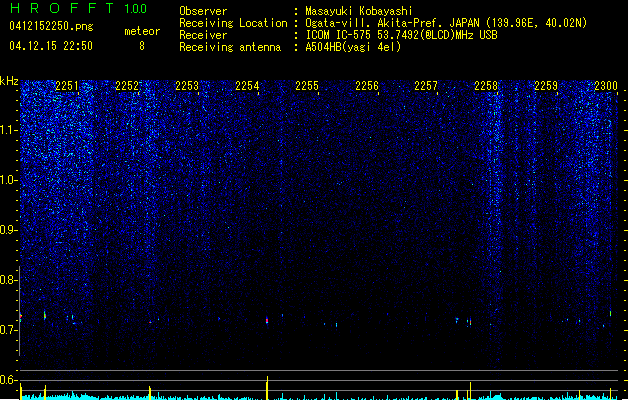
Task: Click the 'Observer' label
Action: 203,11
